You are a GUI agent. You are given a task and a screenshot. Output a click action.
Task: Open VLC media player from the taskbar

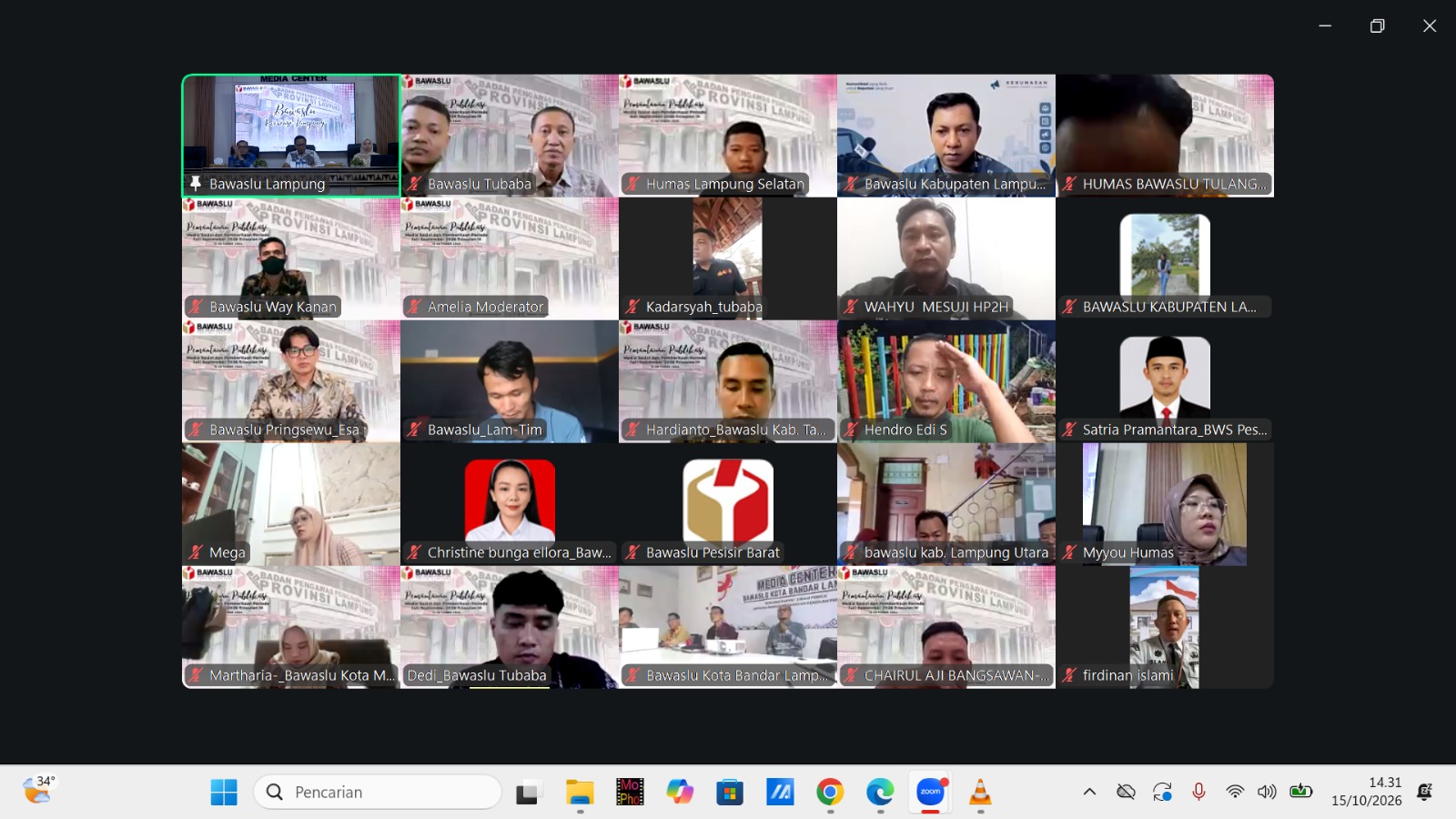[980, 792]
